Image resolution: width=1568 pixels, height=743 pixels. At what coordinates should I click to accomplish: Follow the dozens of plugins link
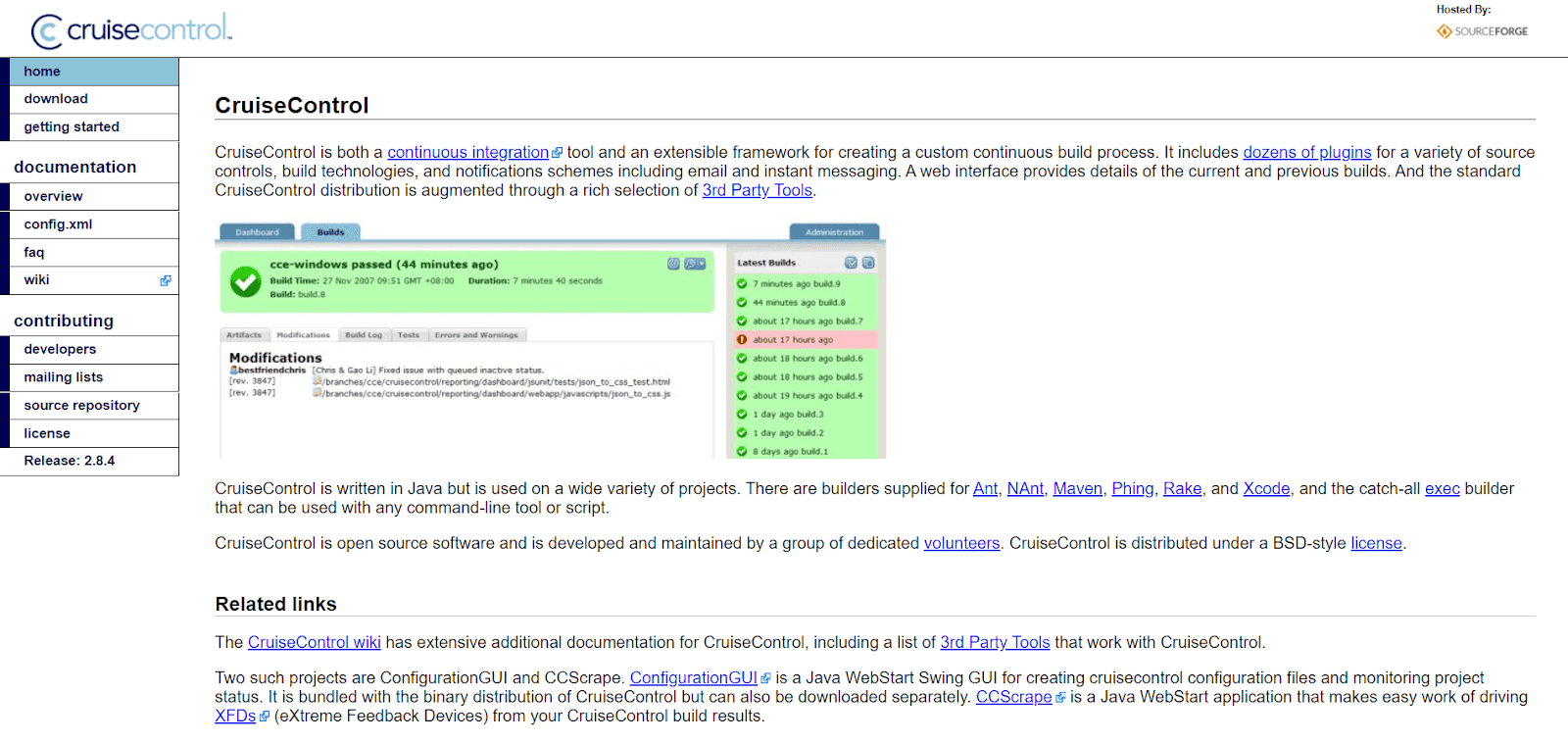pyautogui.click(x=1306, y=153)
